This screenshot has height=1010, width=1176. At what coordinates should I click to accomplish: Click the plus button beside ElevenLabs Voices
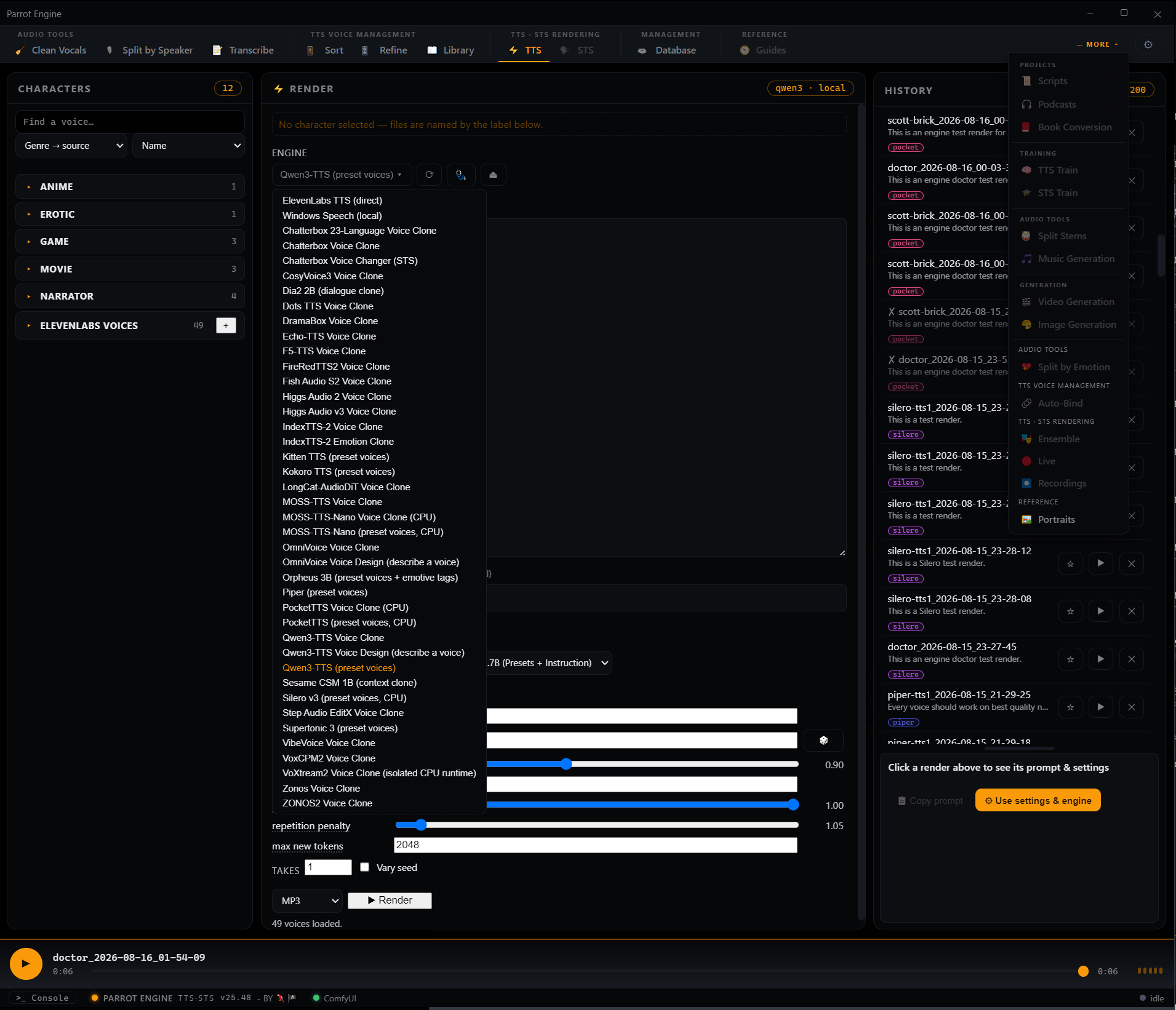point(226,325)
